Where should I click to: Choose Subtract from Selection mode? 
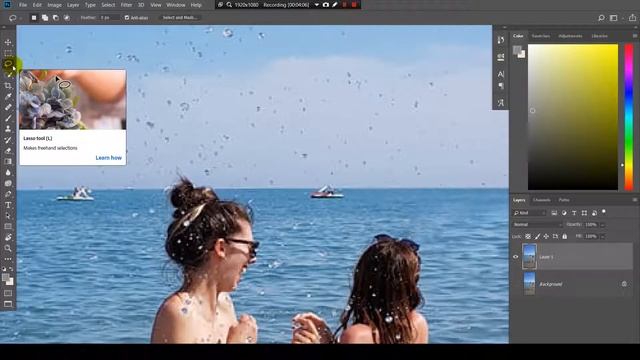(x=56, y=18)
